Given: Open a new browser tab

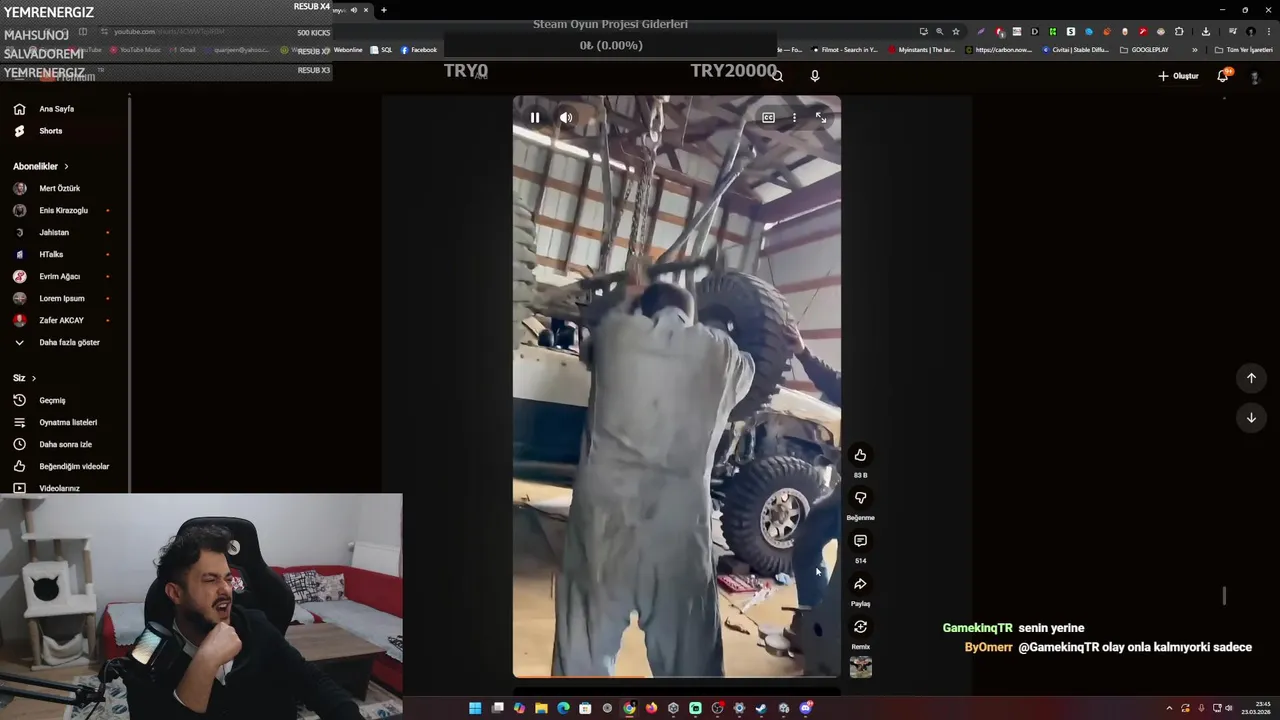Looking at the screenshot, I should tap(383, 10).
